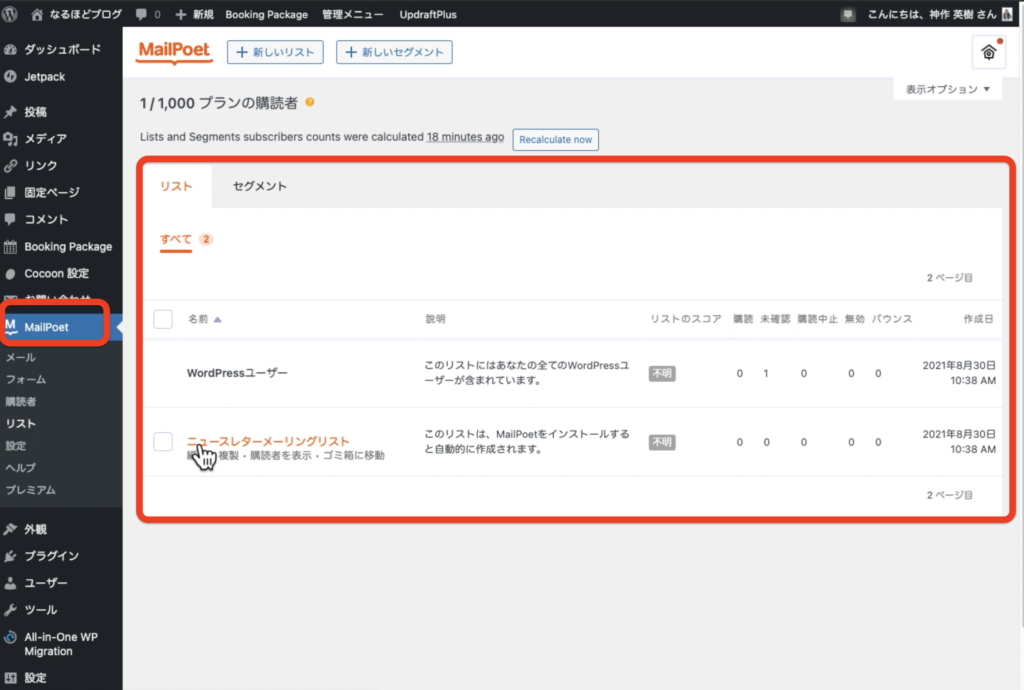This screenshot has width=1024, height=690.
Task: Click the Booking Package calendar icon
Action: pos(10,246)
